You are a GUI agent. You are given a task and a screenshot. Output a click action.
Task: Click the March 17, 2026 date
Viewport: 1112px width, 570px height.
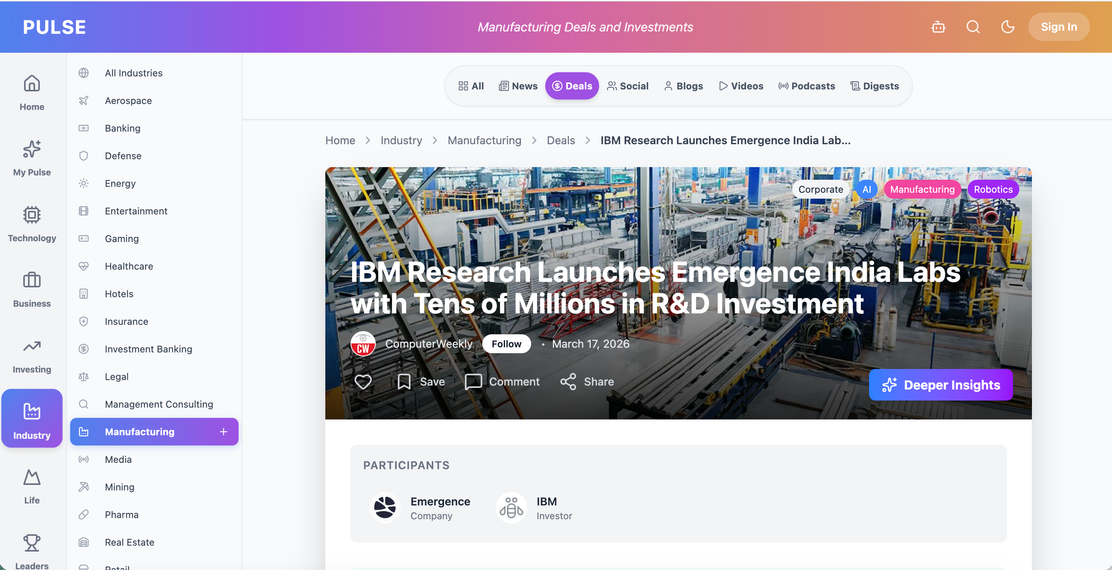pyautogui.click(x=591, y=344)
